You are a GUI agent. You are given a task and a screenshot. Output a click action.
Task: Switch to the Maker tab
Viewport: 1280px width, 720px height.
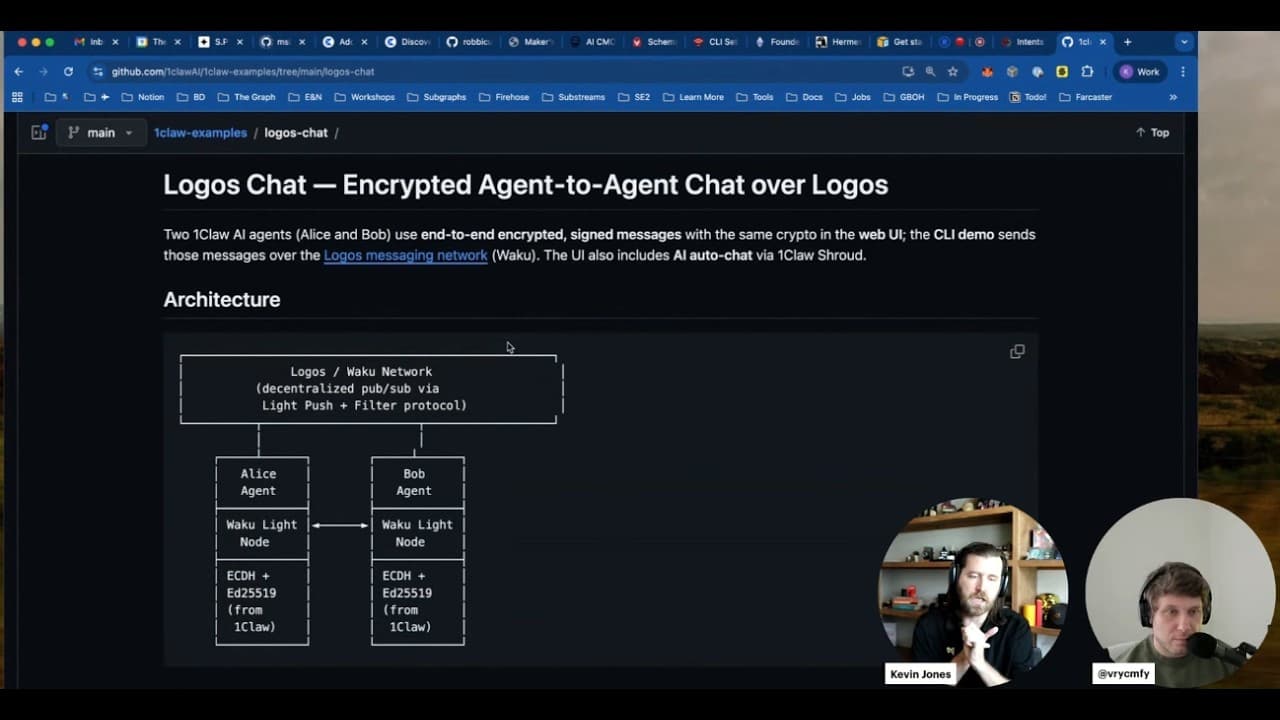click(x=530, y=42)
